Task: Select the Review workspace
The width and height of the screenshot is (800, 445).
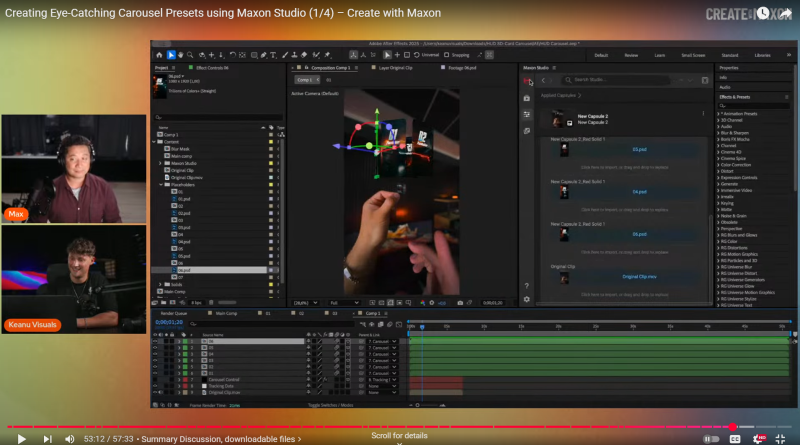Action: tap(631, 55)
